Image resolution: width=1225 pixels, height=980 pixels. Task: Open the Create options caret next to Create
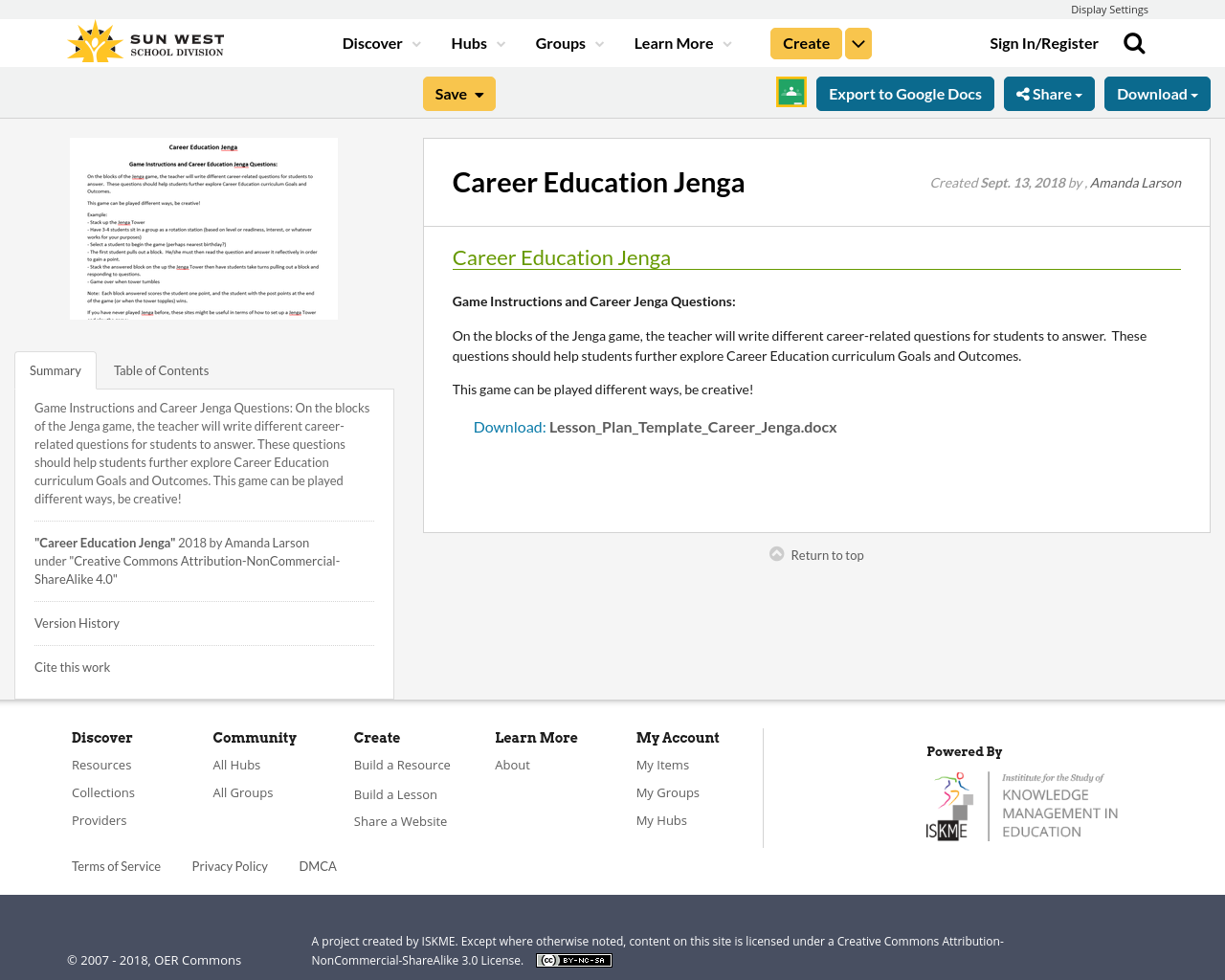point(857,42)
